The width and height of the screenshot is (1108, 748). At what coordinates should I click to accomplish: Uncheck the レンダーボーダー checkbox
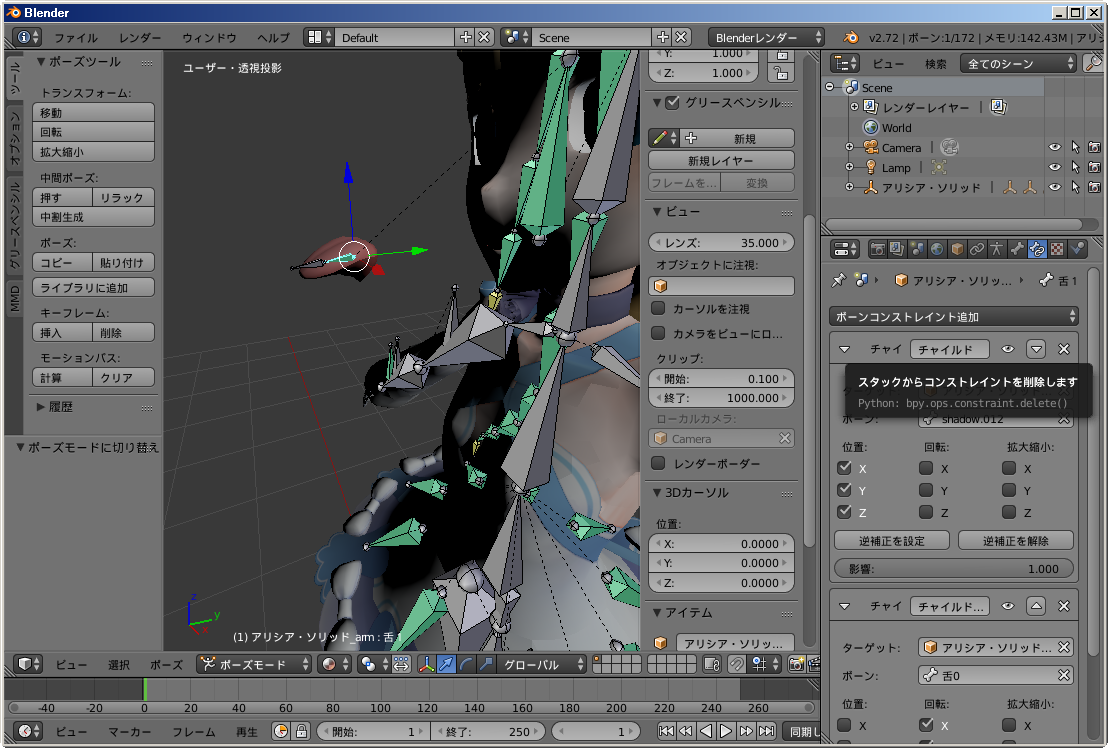659,463
